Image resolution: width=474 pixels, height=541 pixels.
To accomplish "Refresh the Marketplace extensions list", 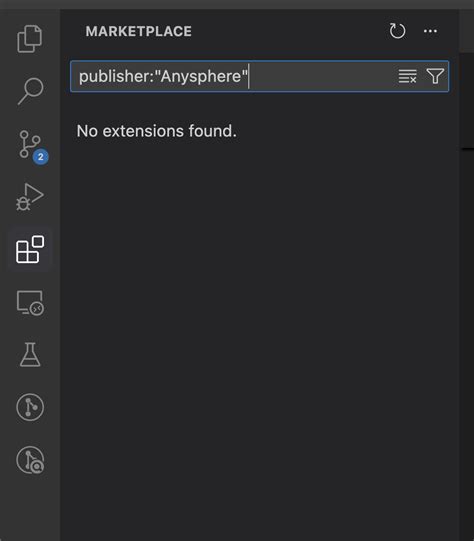I will pos(397,31).
